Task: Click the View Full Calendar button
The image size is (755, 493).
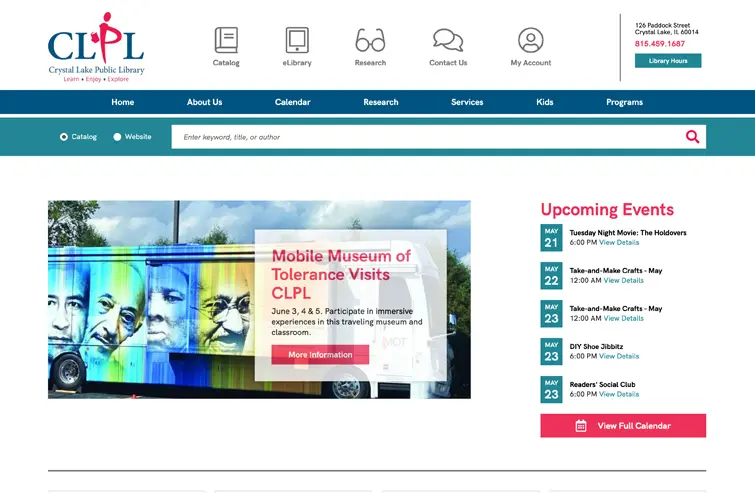Action: pos(623,426)
